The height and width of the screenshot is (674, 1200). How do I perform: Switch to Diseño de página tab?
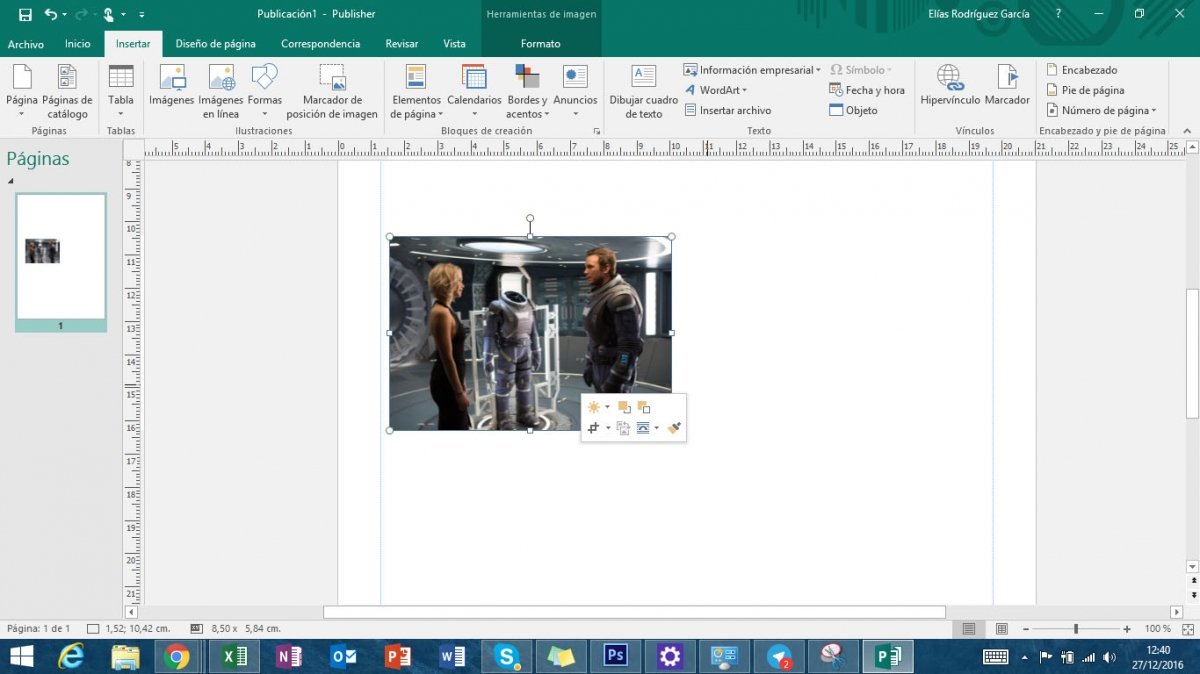pyautogui.click(x=215, y=44)
